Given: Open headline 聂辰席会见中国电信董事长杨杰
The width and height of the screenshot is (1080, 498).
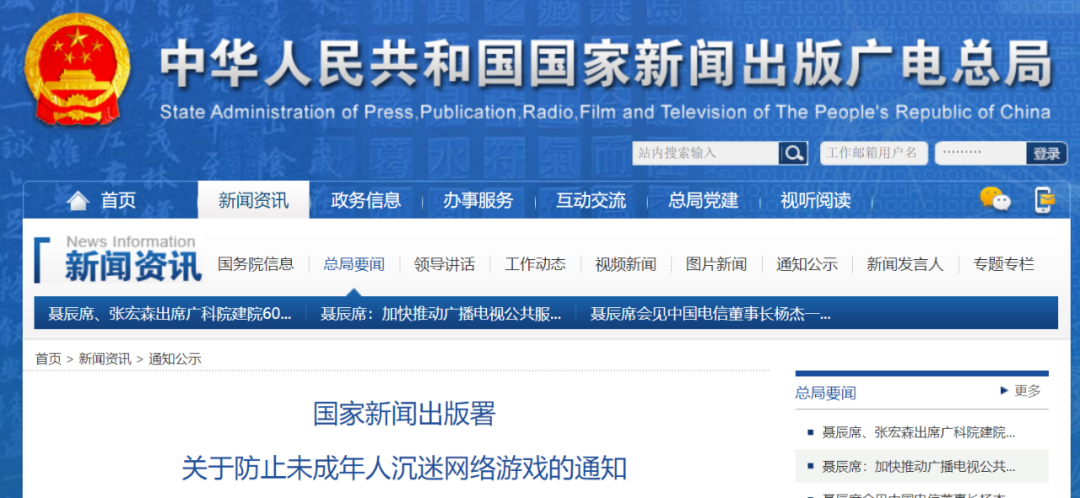Looking at the screenshot, I should point(710,314).
